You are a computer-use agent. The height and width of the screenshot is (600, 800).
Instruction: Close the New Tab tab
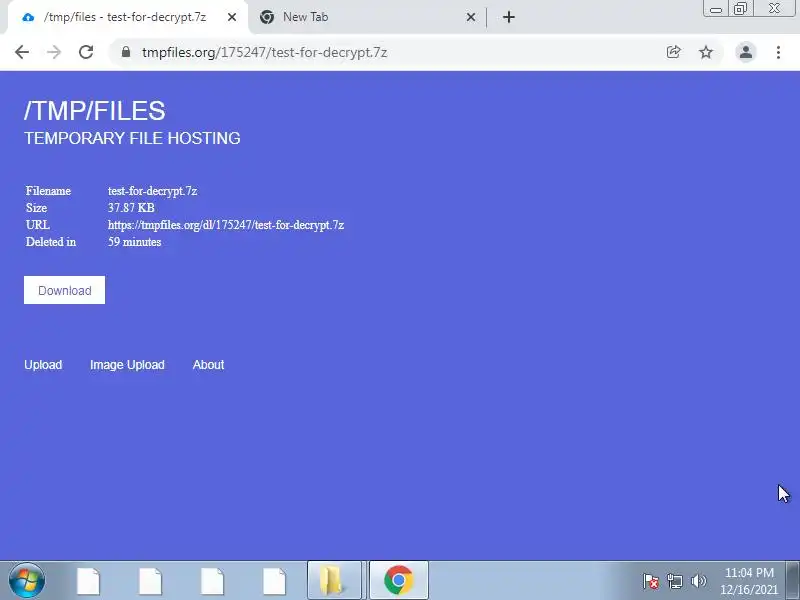471,17
